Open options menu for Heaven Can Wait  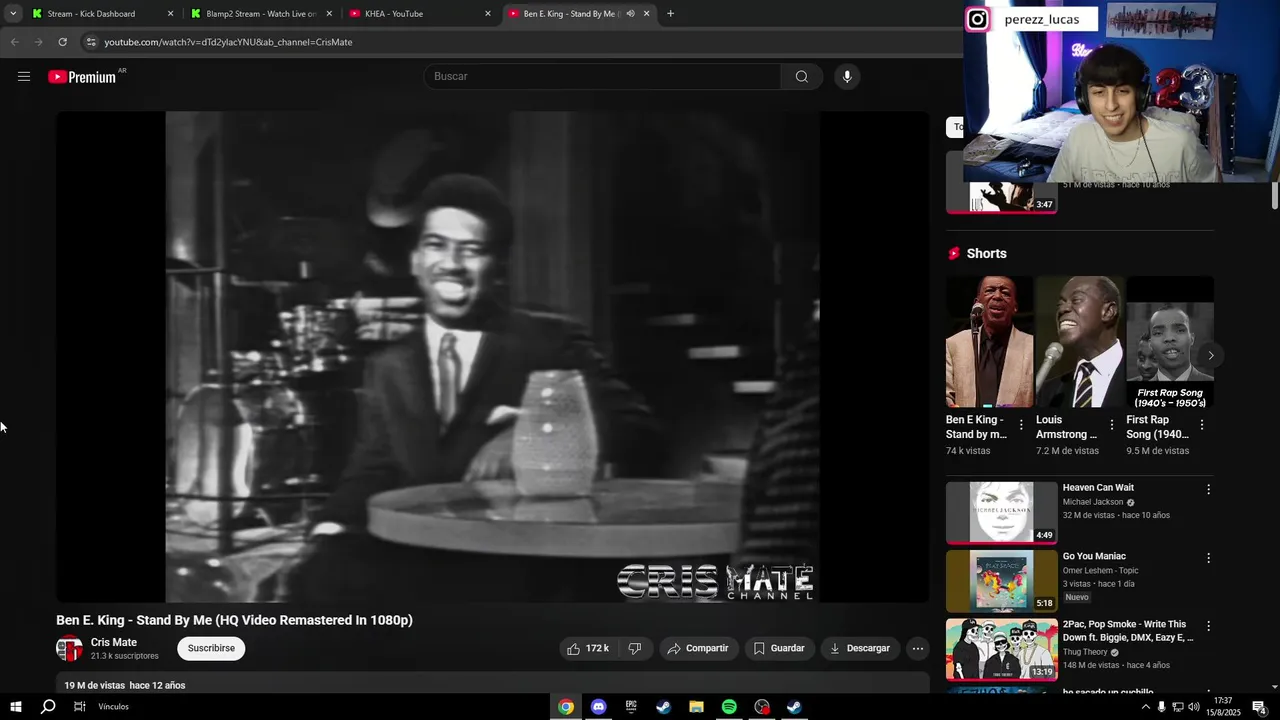[1208, 490]
